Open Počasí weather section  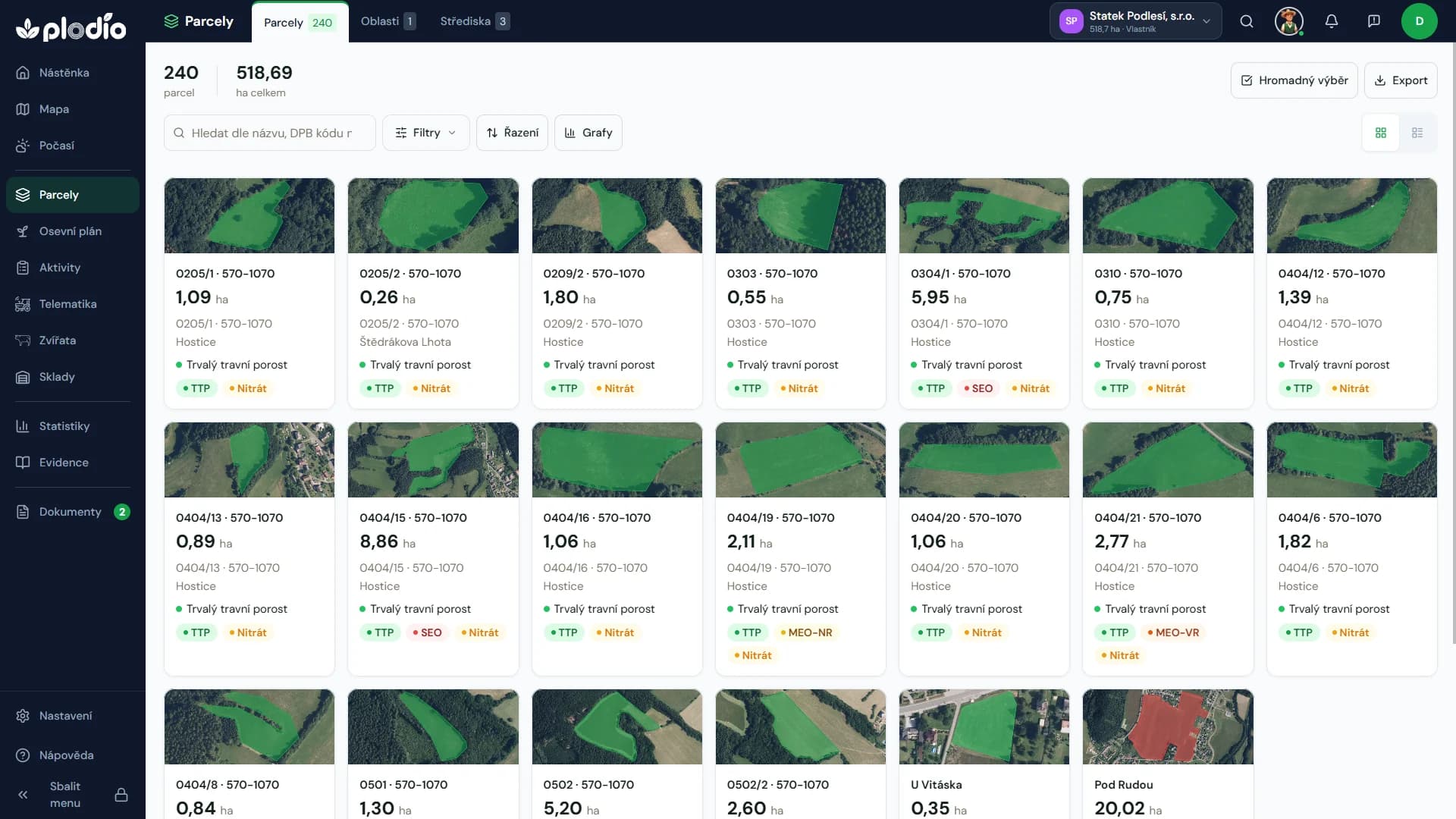(x=73, y=146)
